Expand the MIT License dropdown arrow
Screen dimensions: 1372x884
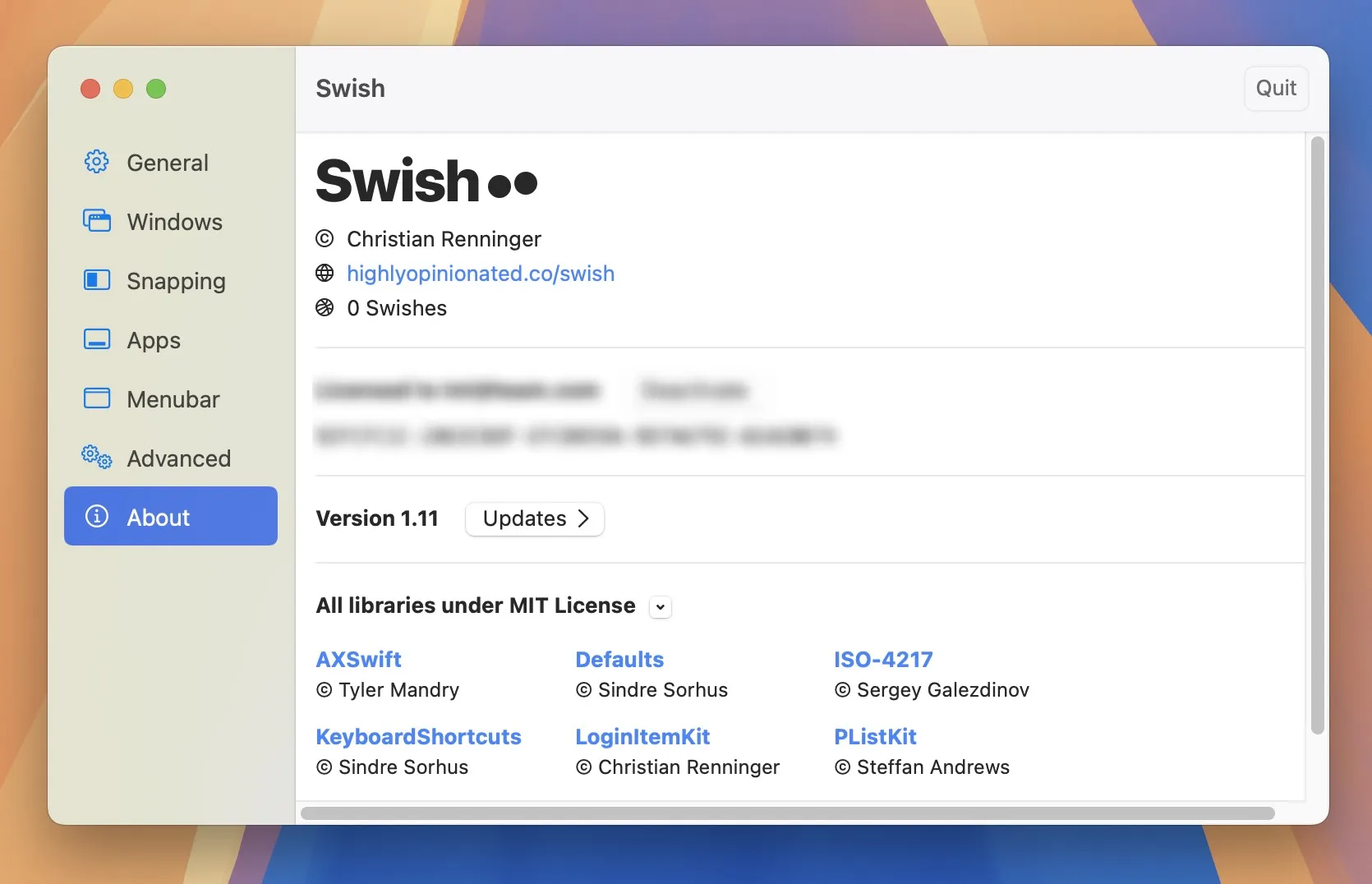click(x=661, y=607)
